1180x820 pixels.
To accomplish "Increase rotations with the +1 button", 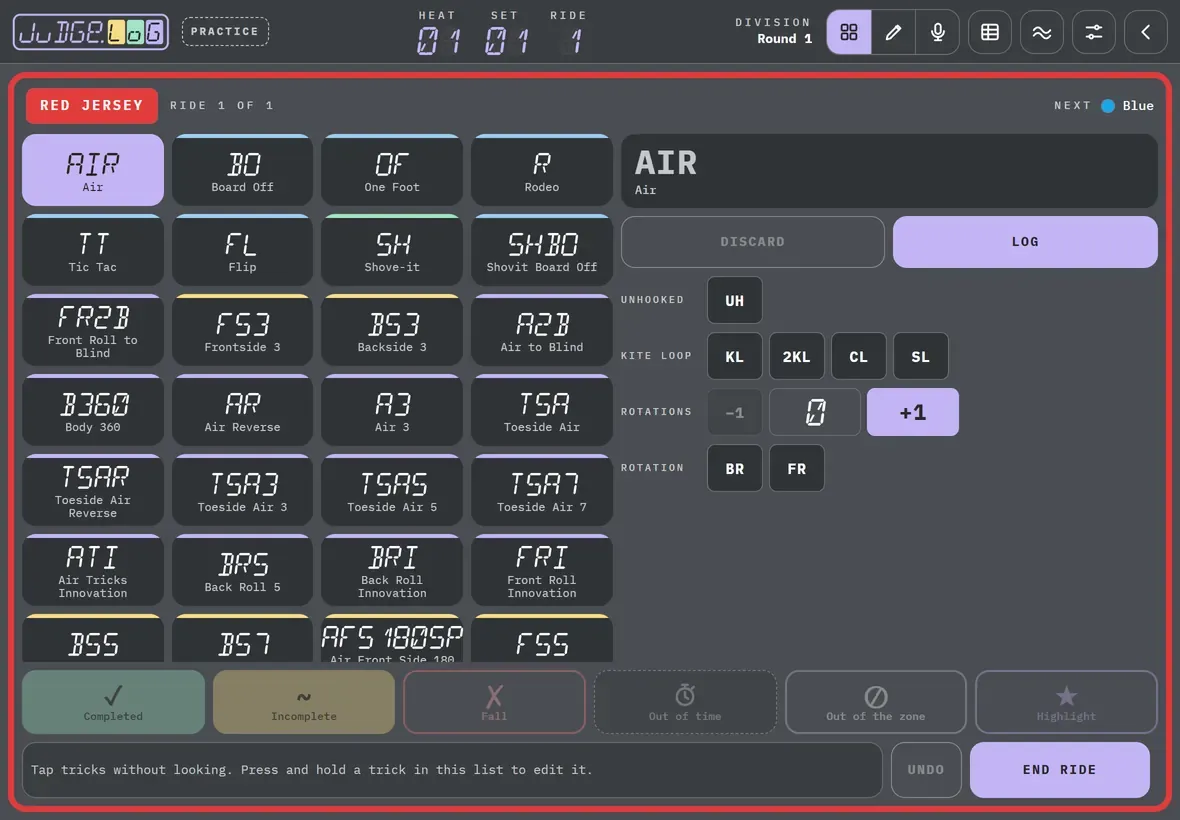I will pos(913,412).
